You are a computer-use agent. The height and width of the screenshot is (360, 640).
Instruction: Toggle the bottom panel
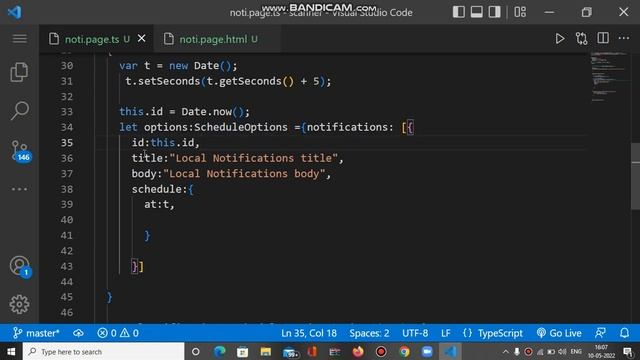point(476,12)
